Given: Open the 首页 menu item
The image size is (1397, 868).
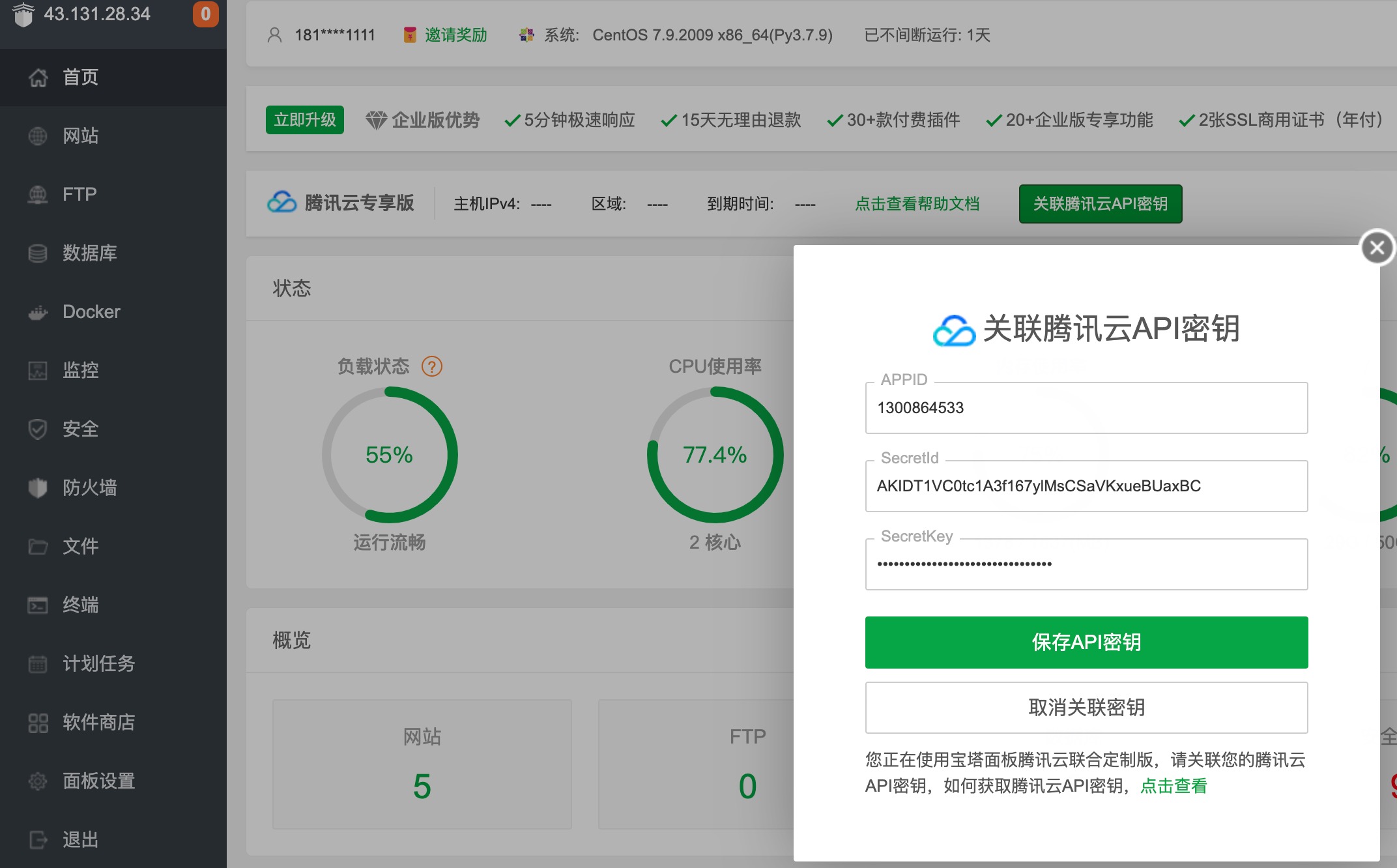Looking at the screenshot, I should (x=113, y=78).
